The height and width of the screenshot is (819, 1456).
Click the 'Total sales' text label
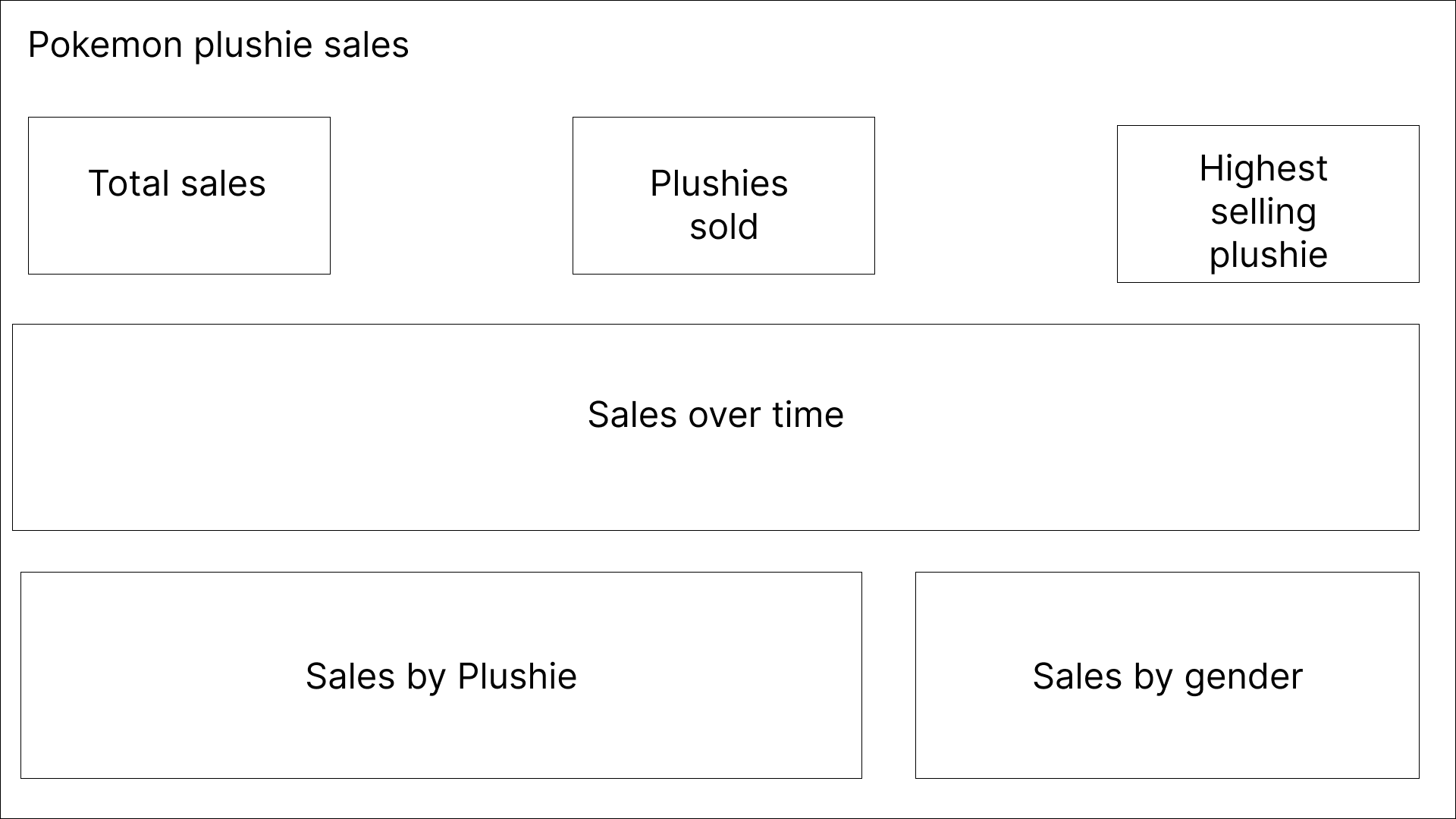[177, 184]
